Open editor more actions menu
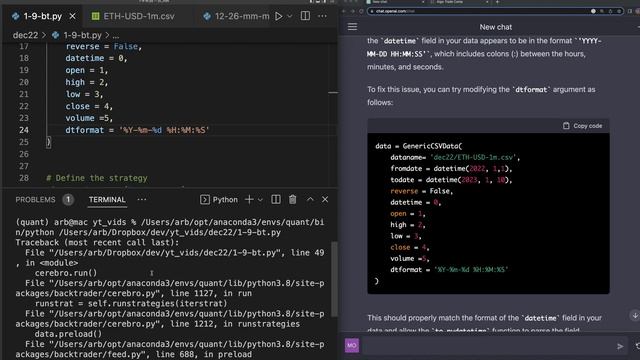Screen dimensions: 640x360 [322, 16]
